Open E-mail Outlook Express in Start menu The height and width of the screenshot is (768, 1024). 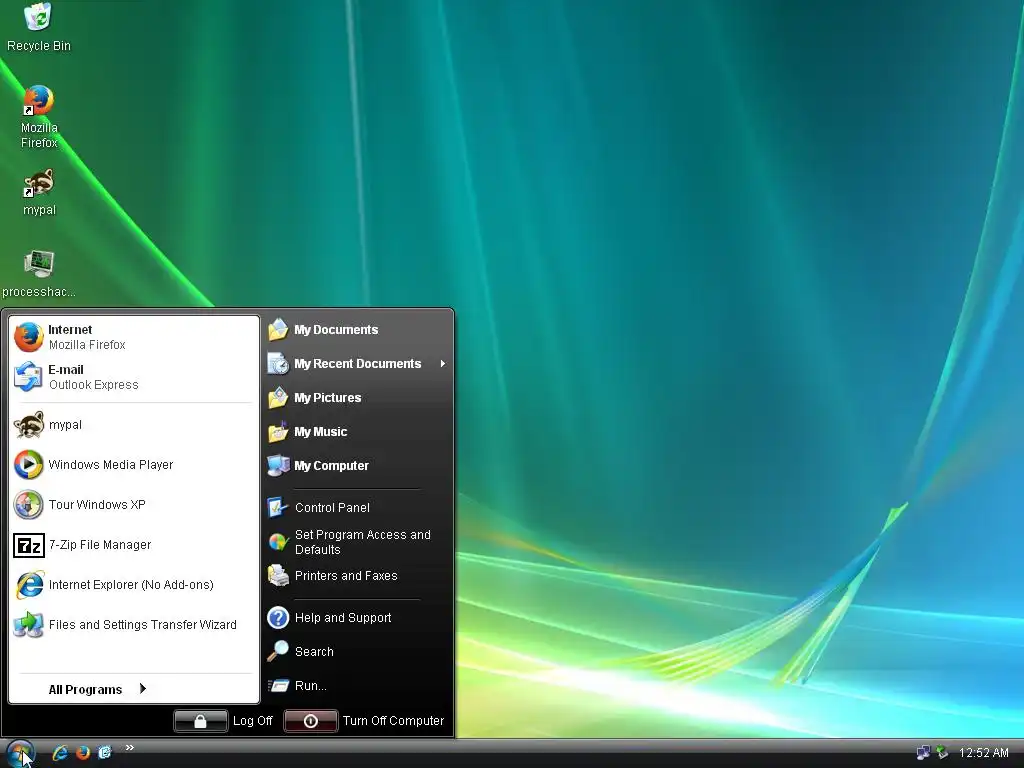(x=133, y=377)
